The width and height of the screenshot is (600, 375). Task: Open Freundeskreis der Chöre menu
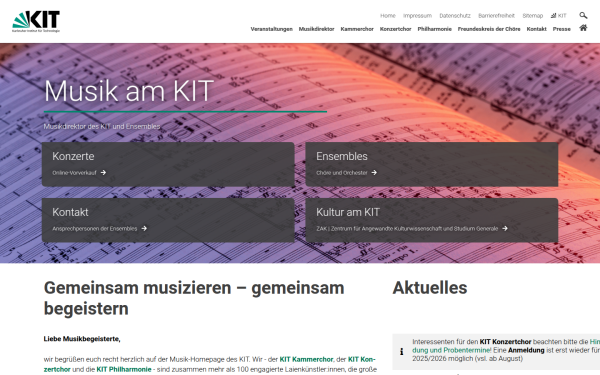point(489,29)
